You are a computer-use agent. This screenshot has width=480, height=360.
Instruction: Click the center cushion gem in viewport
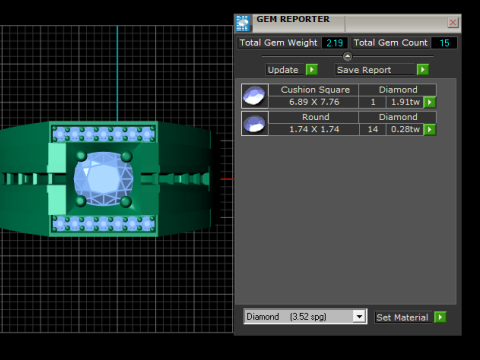pyautogui.click(x=103, y=178)
